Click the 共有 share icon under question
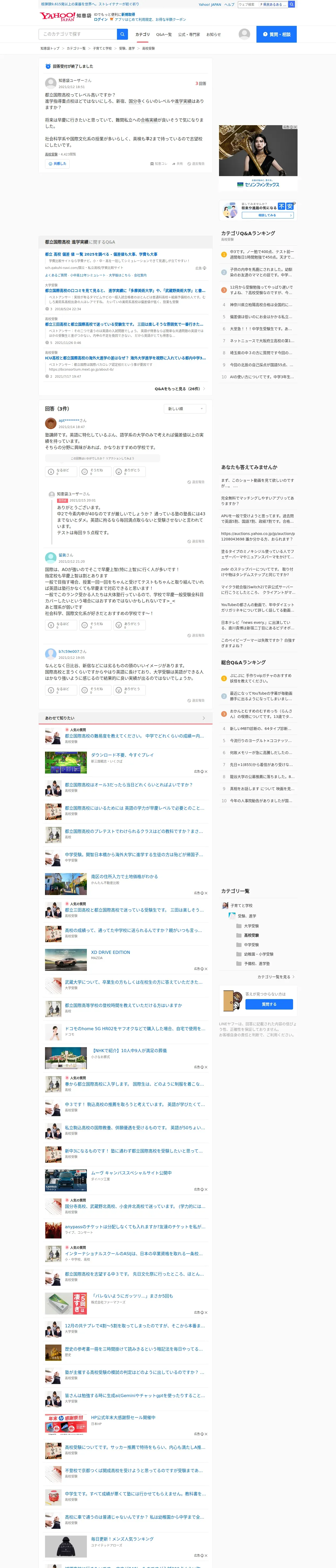Image resolution: width=336 pixels, height=1568 pixels. click(x=174, y=164)
